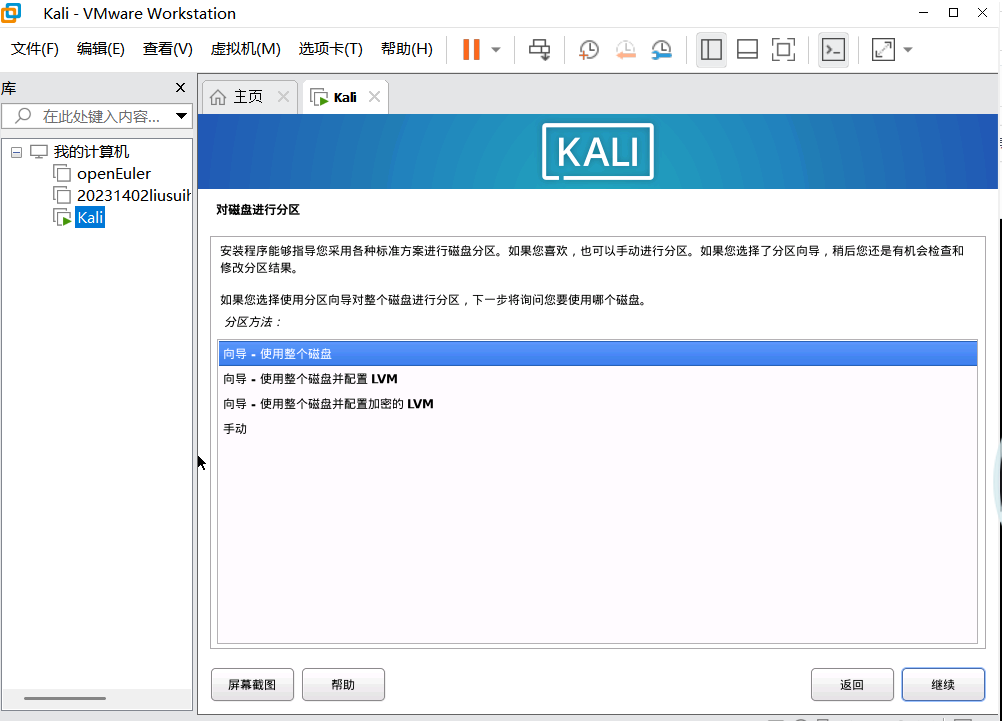Click the 继续 button

point(943,685)
